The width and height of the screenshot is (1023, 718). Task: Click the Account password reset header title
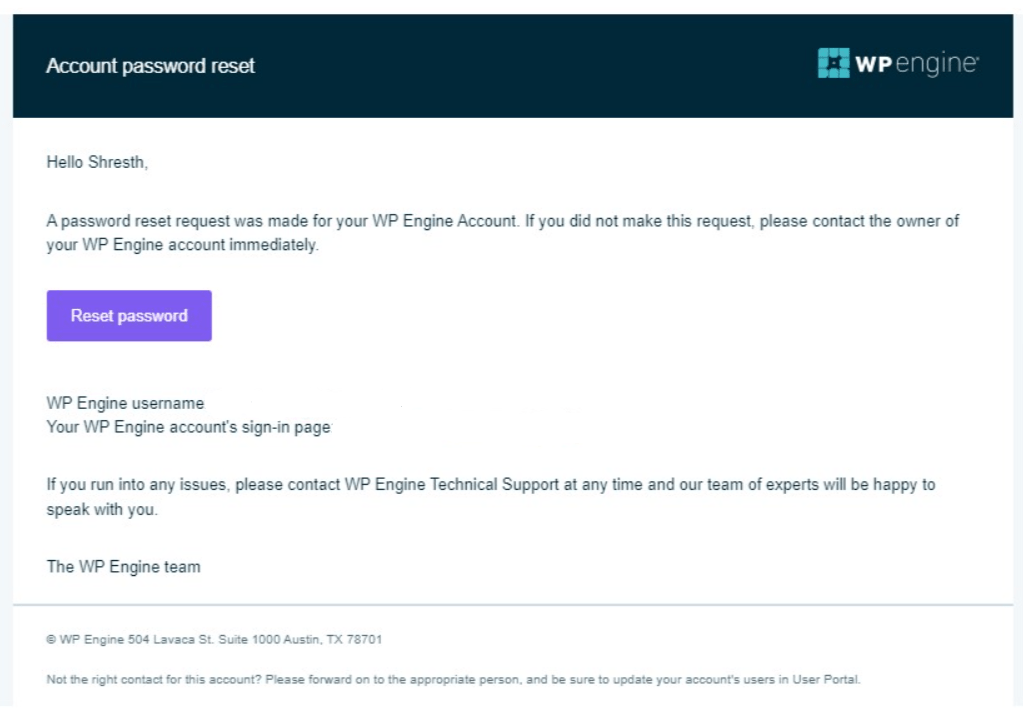pos(150,66)
